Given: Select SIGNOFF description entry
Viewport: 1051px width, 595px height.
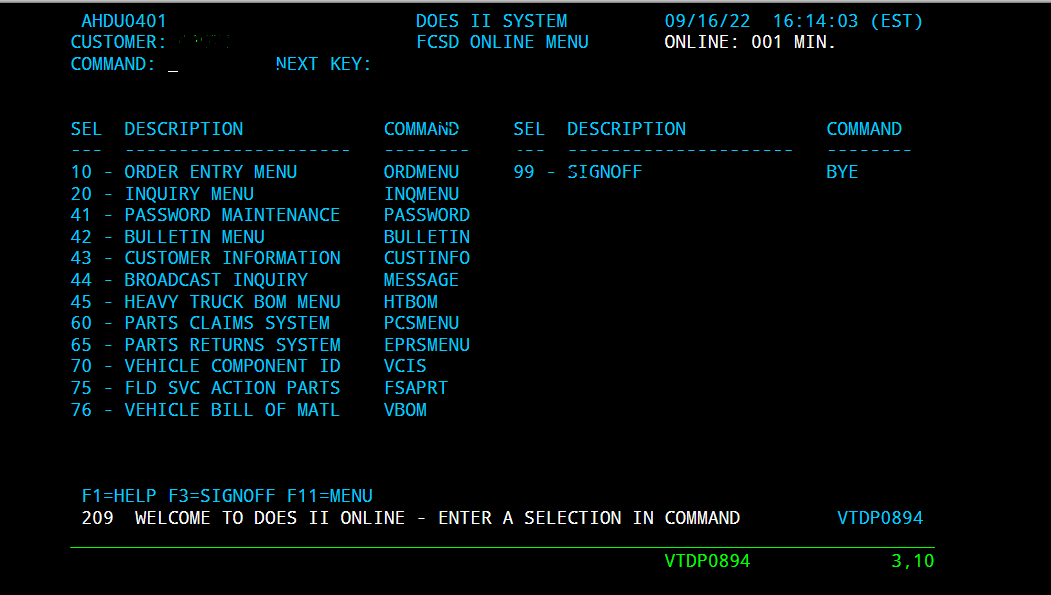Looking at the screenshot, I should tap(605, 172).
